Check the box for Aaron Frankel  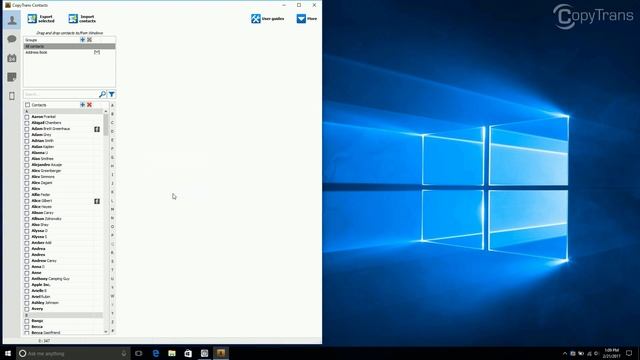point(27,117)
